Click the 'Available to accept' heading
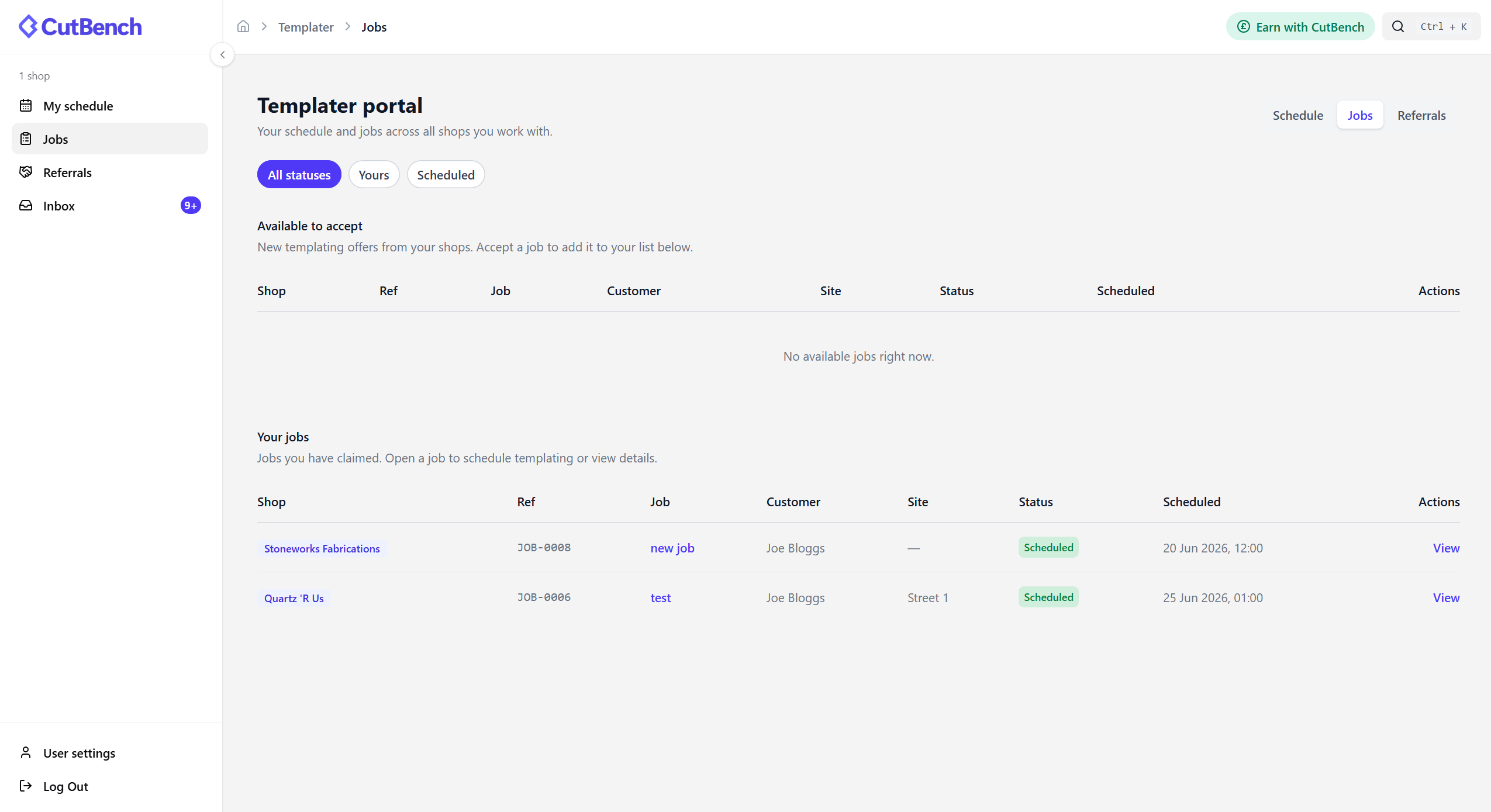 pyautogui.click(x=310, y=226)
